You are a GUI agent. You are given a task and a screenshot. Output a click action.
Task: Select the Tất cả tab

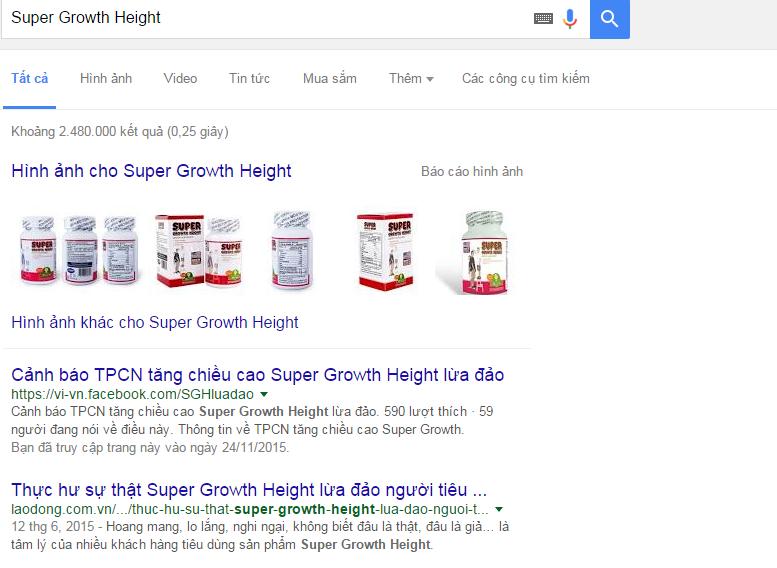tap(30, 78)
